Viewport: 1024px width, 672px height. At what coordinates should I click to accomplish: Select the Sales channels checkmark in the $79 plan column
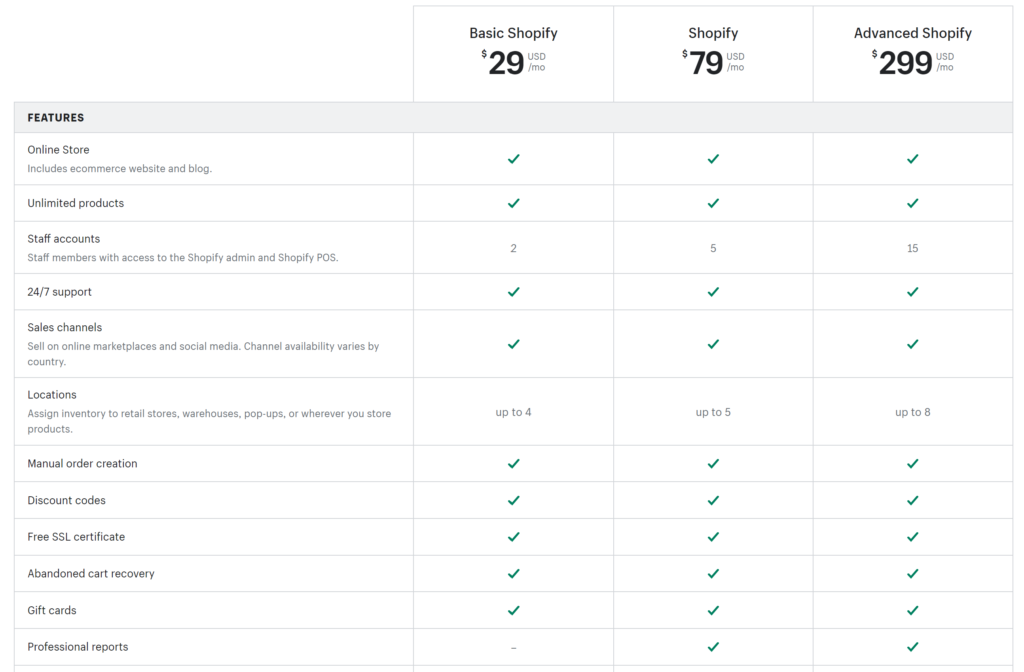click(x=713, y=344)
